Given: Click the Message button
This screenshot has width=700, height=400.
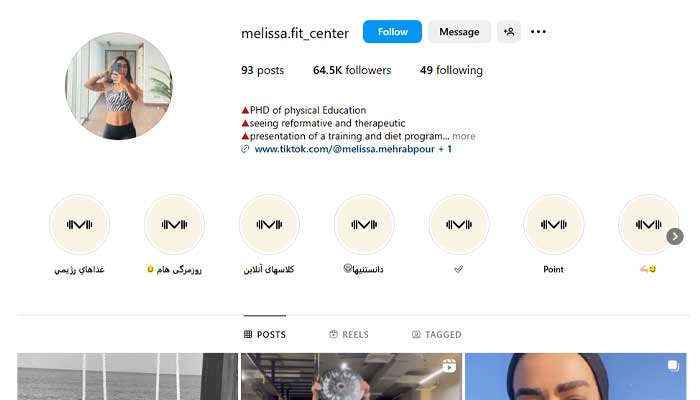Looking at the screenshot, I should (459, 32).
